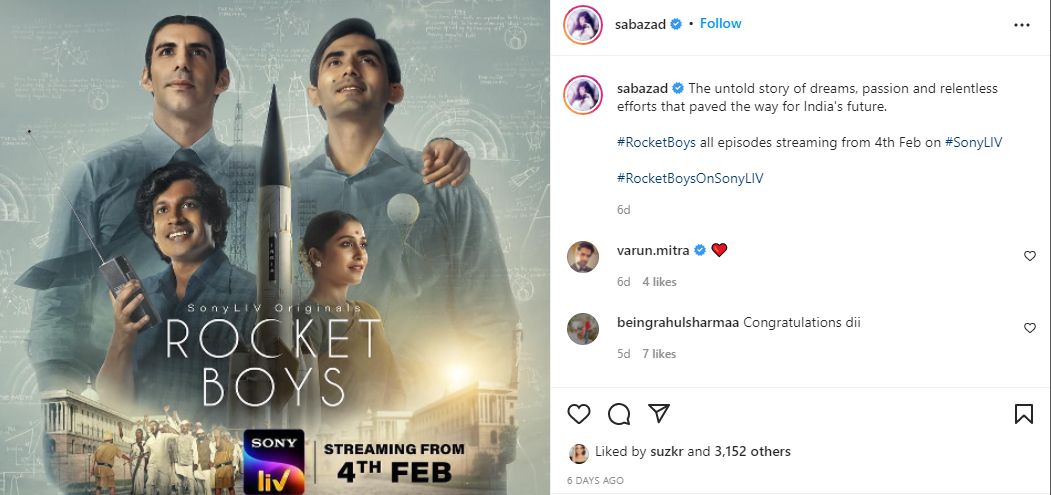Open the comment bubble icon
The width and height of the screenshot is (1051, 495).
(619, 413)
